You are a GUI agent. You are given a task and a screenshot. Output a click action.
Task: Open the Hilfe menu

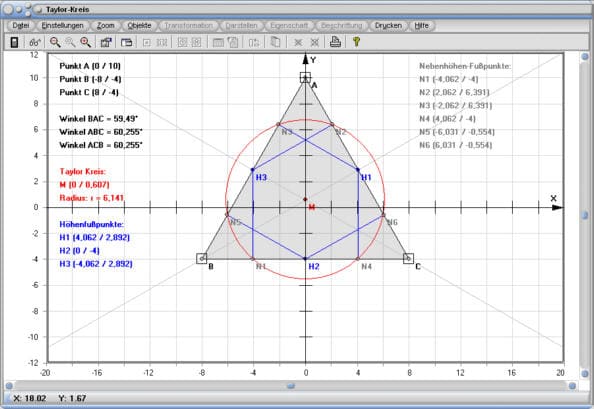coord(421,25)
